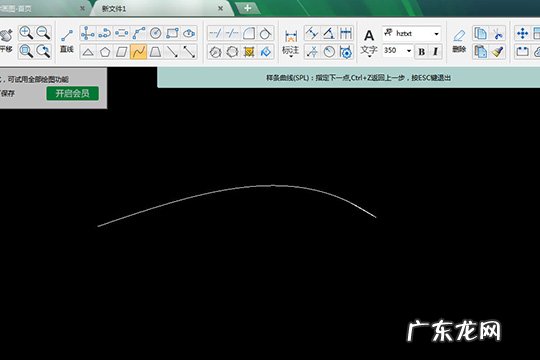
Task: Expand the 文字 dropdown arrow
Action: pyautogui.click(x=369, y=56)
